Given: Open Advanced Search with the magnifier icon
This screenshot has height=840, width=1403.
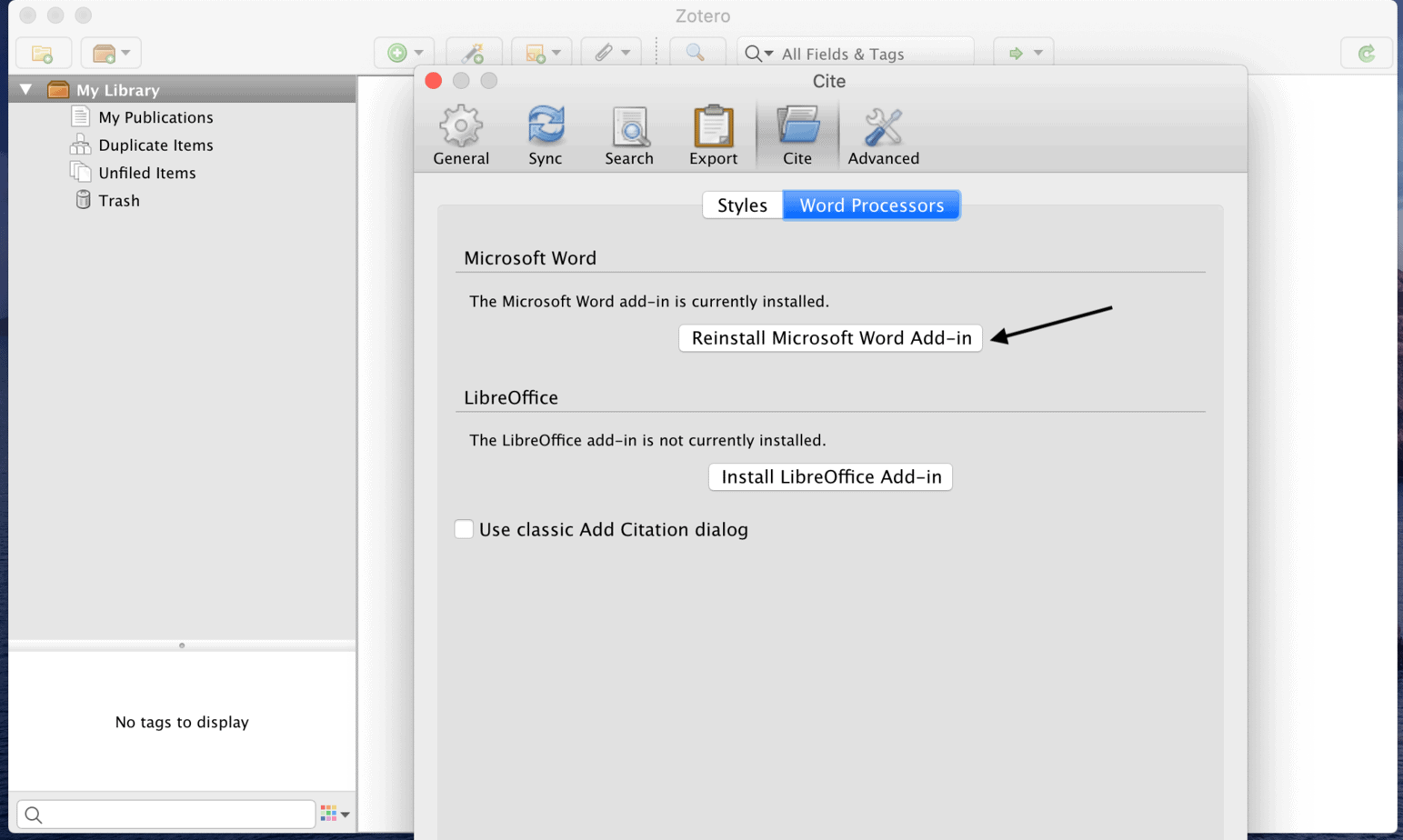Looking at the screenshot, I should pyautogui.click(x=696, y=53).
